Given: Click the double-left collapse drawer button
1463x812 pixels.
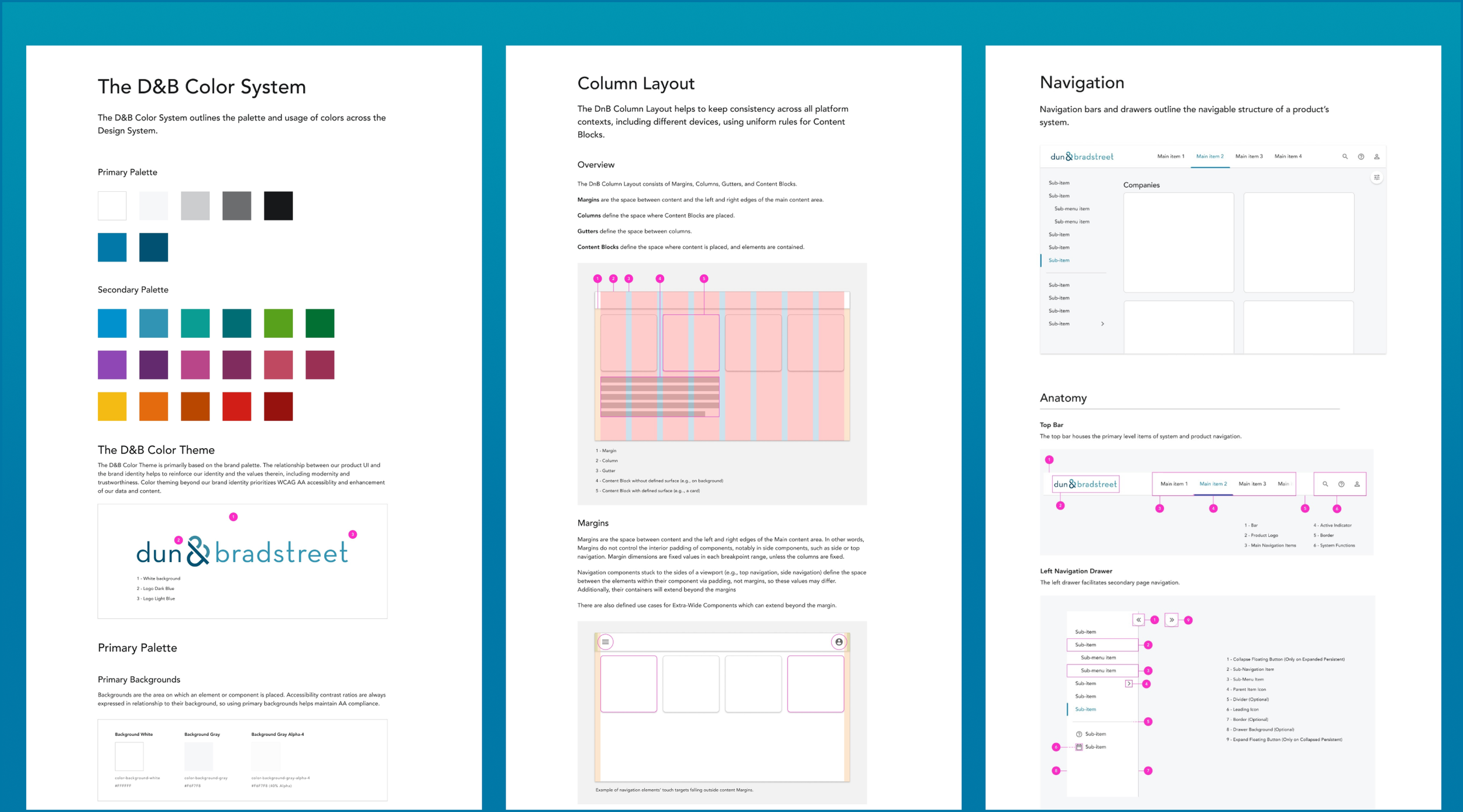Looking at the screenshot, I should (1138, 620).
